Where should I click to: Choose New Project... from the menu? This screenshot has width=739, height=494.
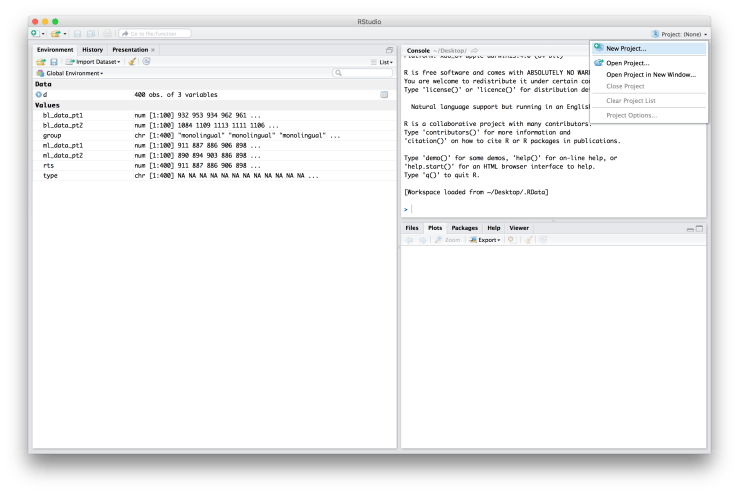[x=649, y=48]
